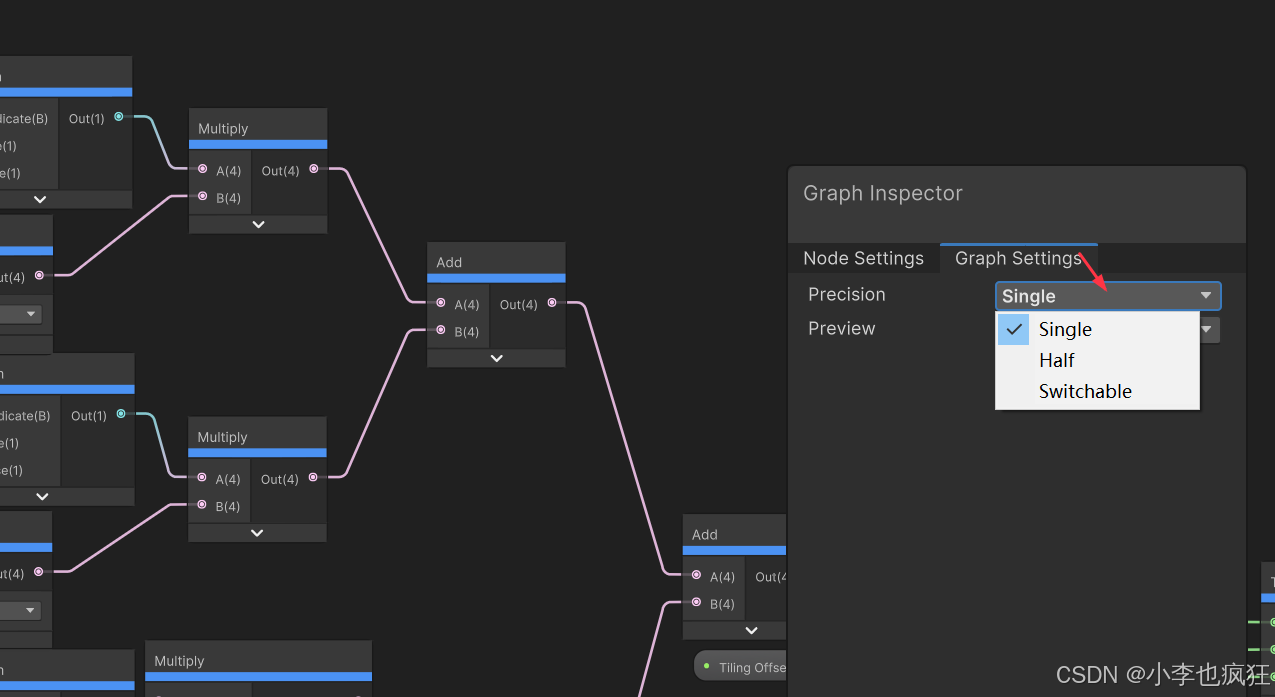The width and height of the screenshot is (1275, 697).
Task: Collapse the top Multiply node with its chevron
Action: pyautogui.click(x=257, y=224)
